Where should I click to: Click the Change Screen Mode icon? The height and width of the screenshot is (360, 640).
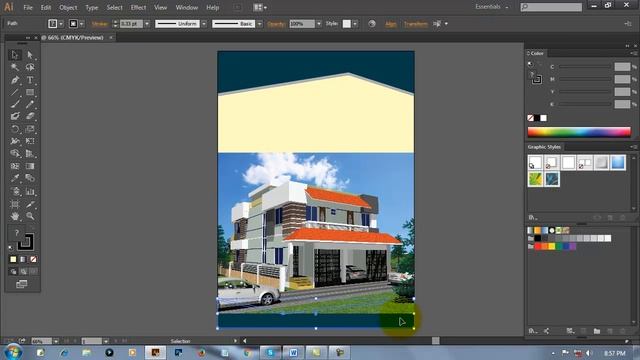pos(22,284)
